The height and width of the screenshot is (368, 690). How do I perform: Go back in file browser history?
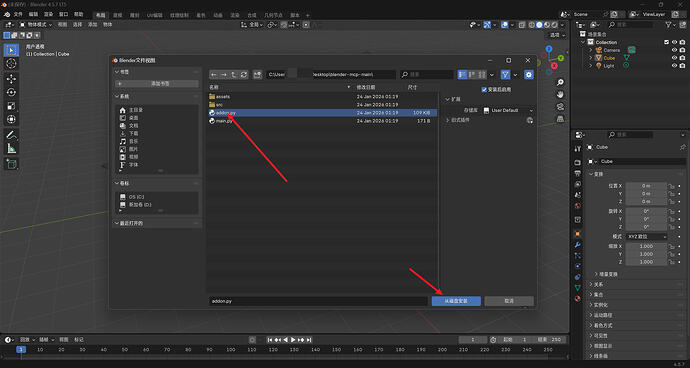pyautogui.click(x=213, y=75)
